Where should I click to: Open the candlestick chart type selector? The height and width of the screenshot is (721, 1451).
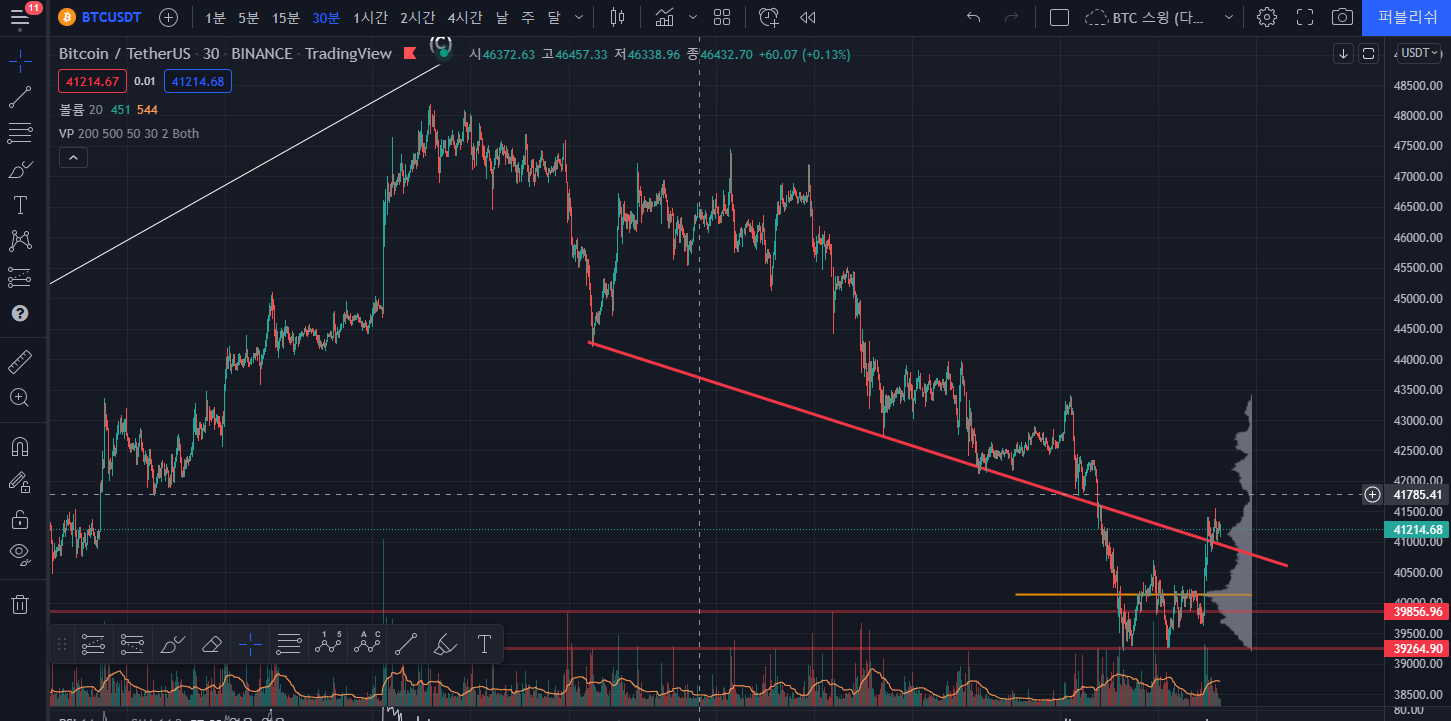click(x=617, y=17)
